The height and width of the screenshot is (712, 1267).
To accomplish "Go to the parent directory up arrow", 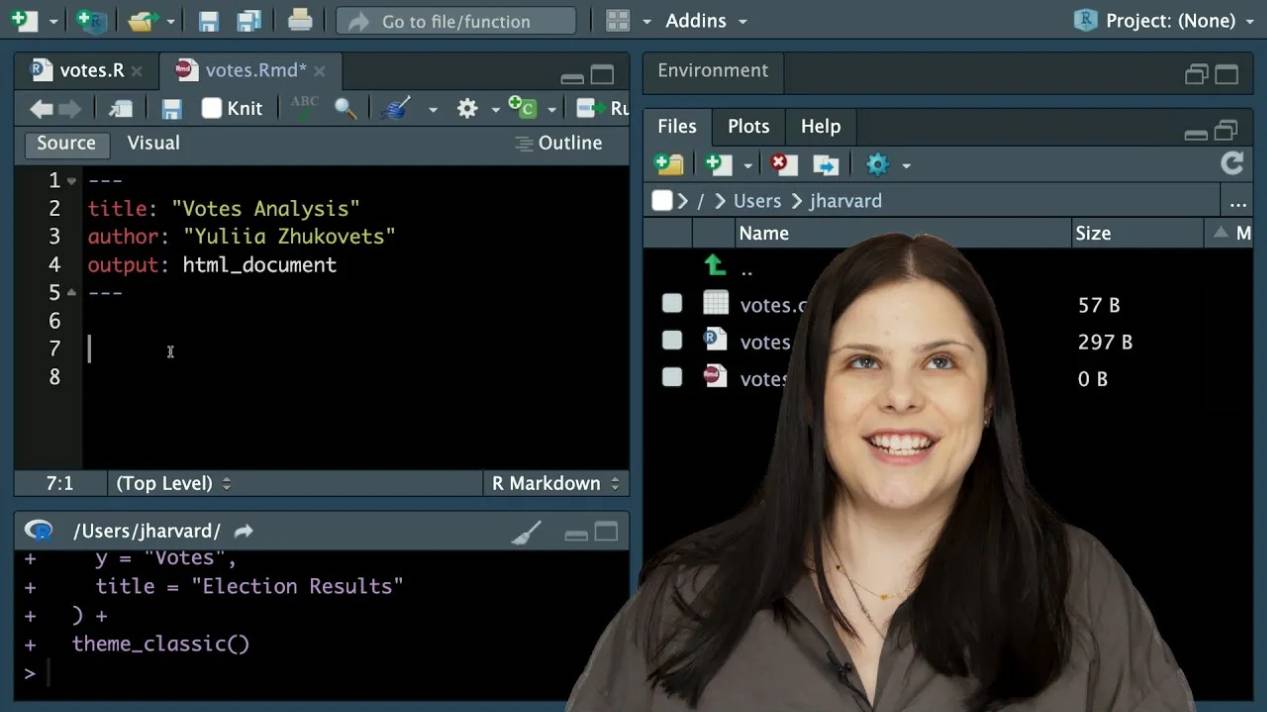I will click(714, 265).
